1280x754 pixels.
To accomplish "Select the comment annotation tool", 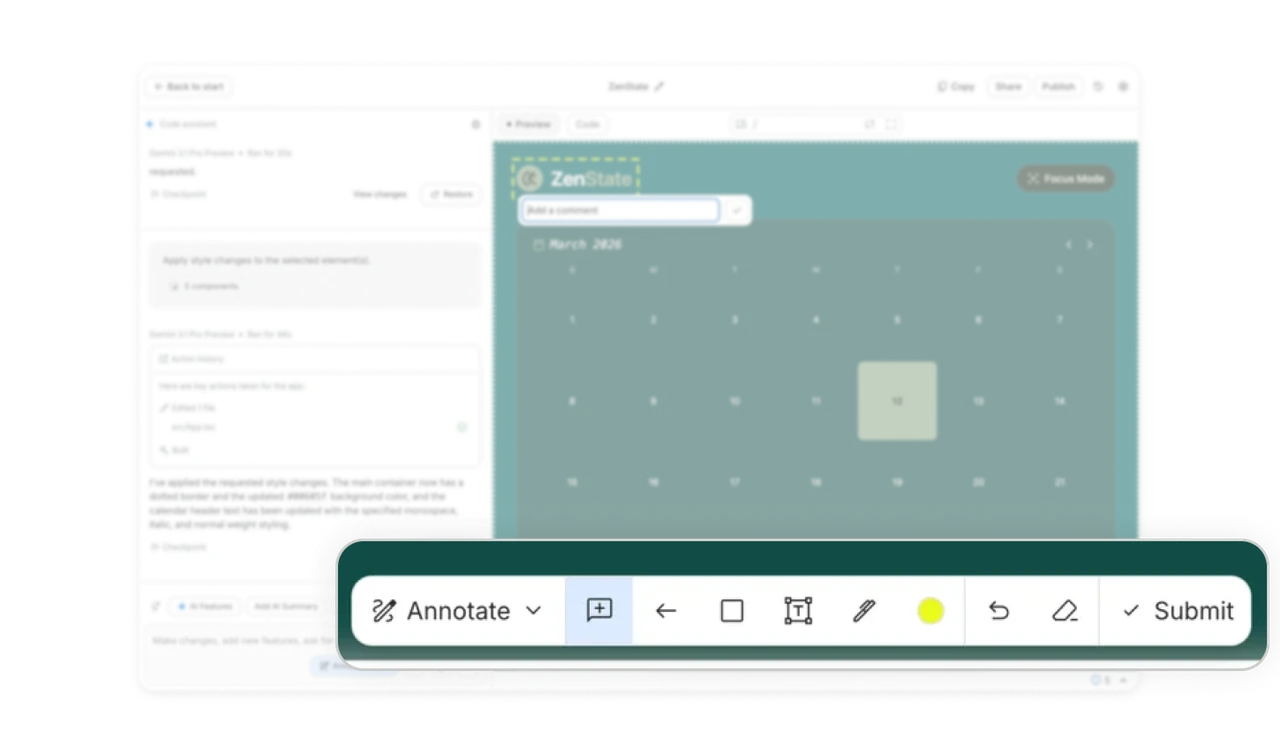I will [598, 610].
